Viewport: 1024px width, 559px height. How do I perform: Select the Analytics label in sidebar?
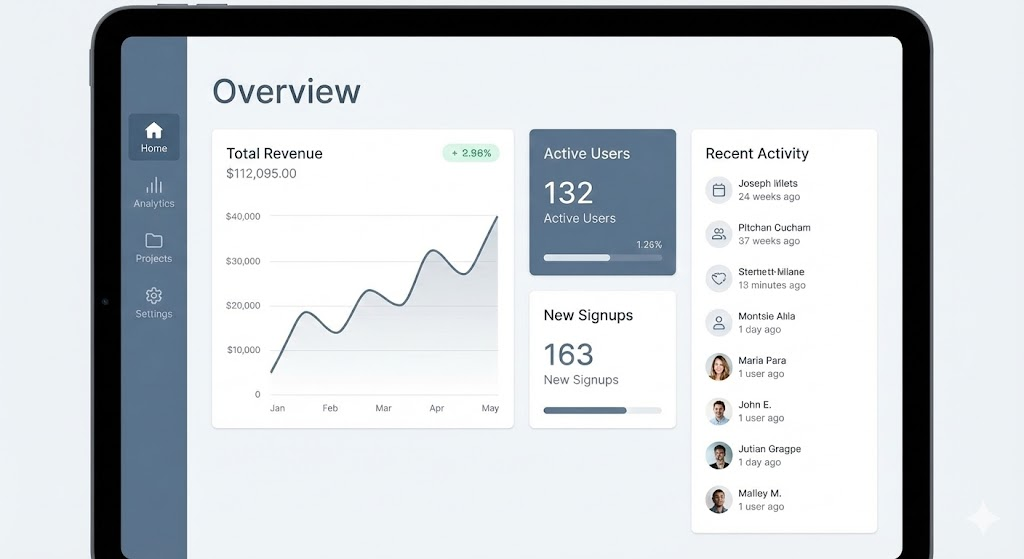click(154, 204)
